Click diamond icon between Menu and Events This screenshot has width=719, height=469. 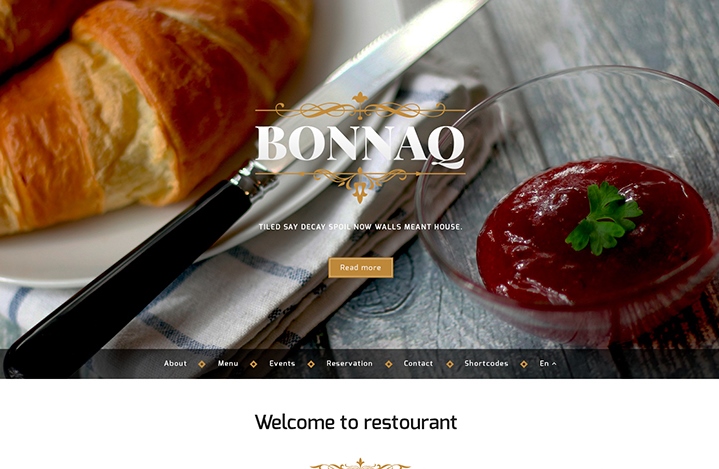(x=254, y=364)
